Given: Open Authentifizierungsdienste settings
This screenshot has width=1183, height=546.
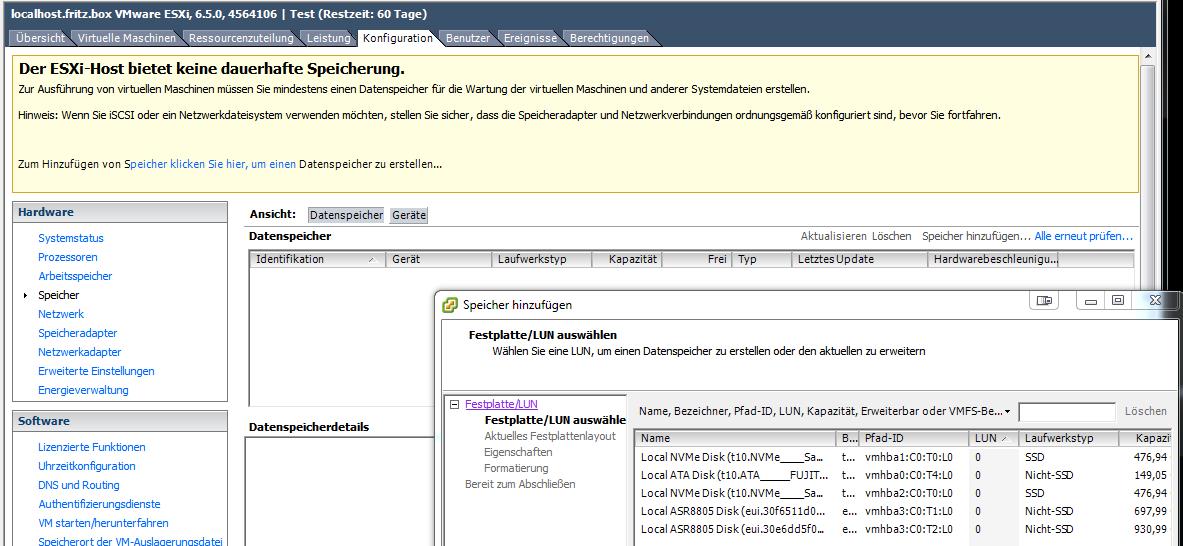Looking at the screenshot, I should click(100, 504).
